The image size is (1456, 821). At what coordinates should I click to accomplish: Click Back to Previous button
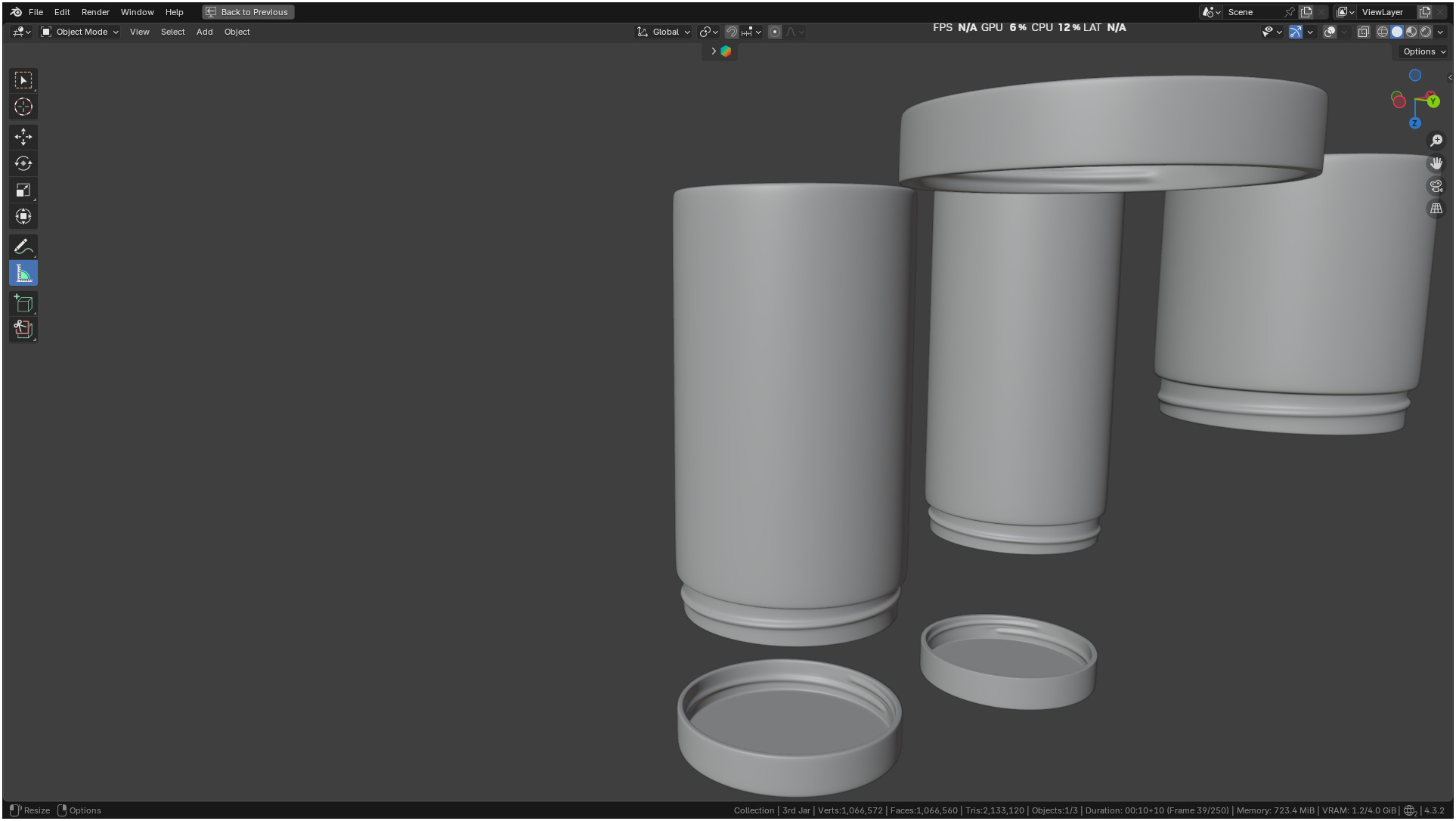248,12
